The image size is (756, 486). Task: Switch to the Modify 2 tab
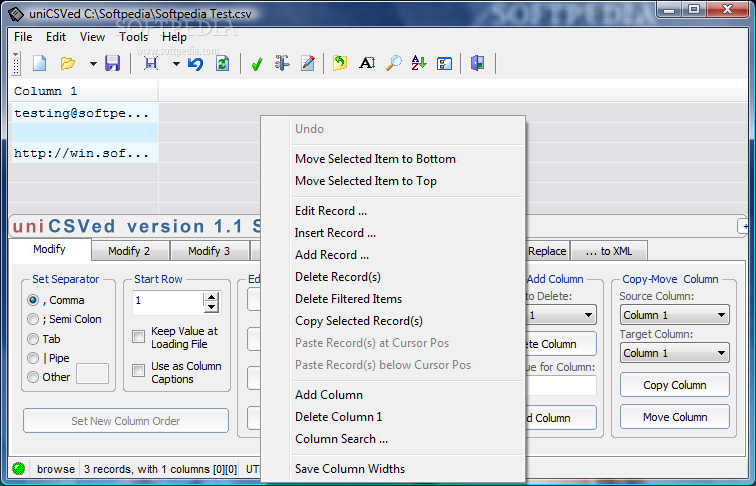tap(129, 251)
